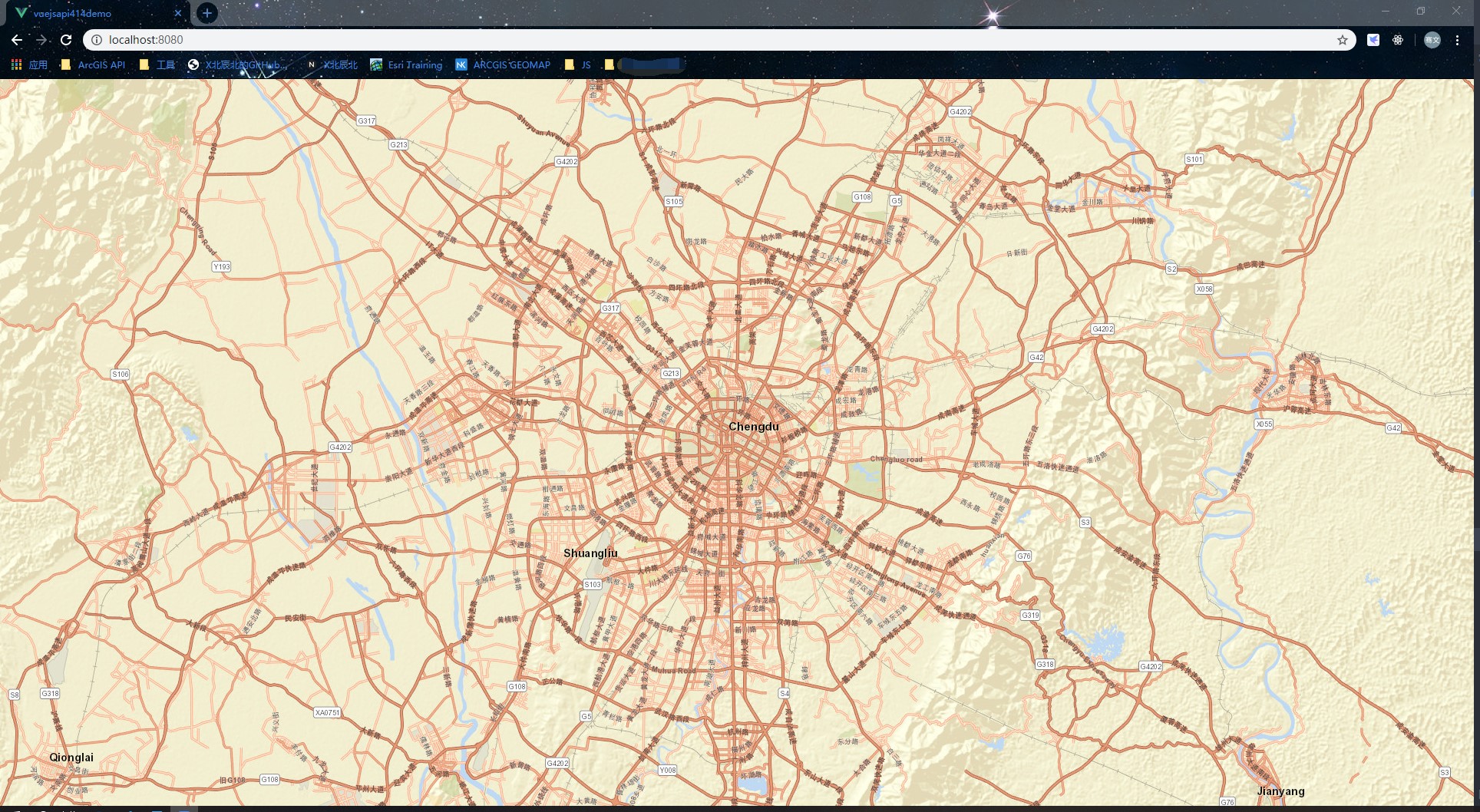
Task: Click the G319 road shield
Action: pos(1030,616)
